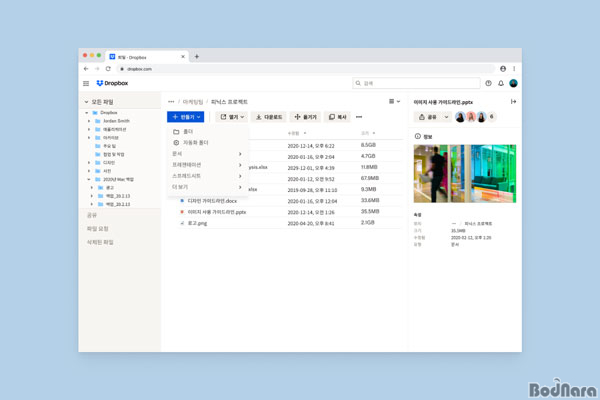The width and height of the screenshot is (600, 400).
Task: Click the browser forward arrow
Action: [97, 69]
